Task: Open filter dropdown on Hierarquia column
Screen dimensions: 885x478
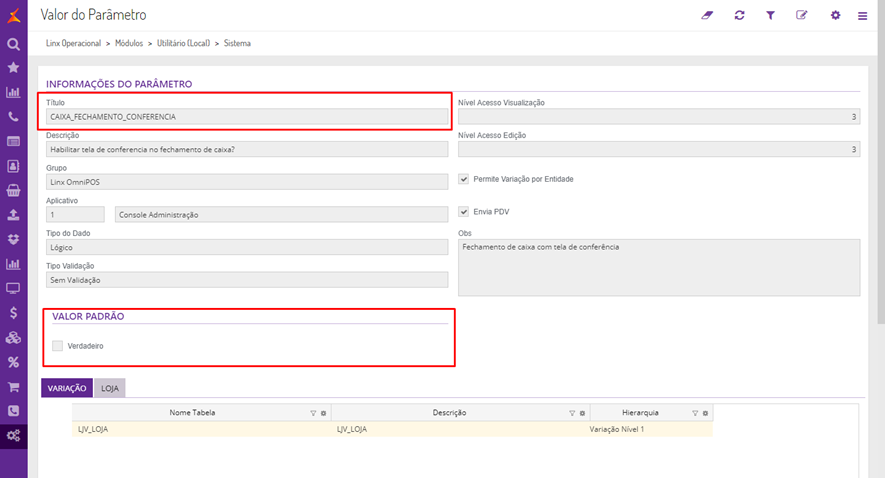Action: click(695, 412)
